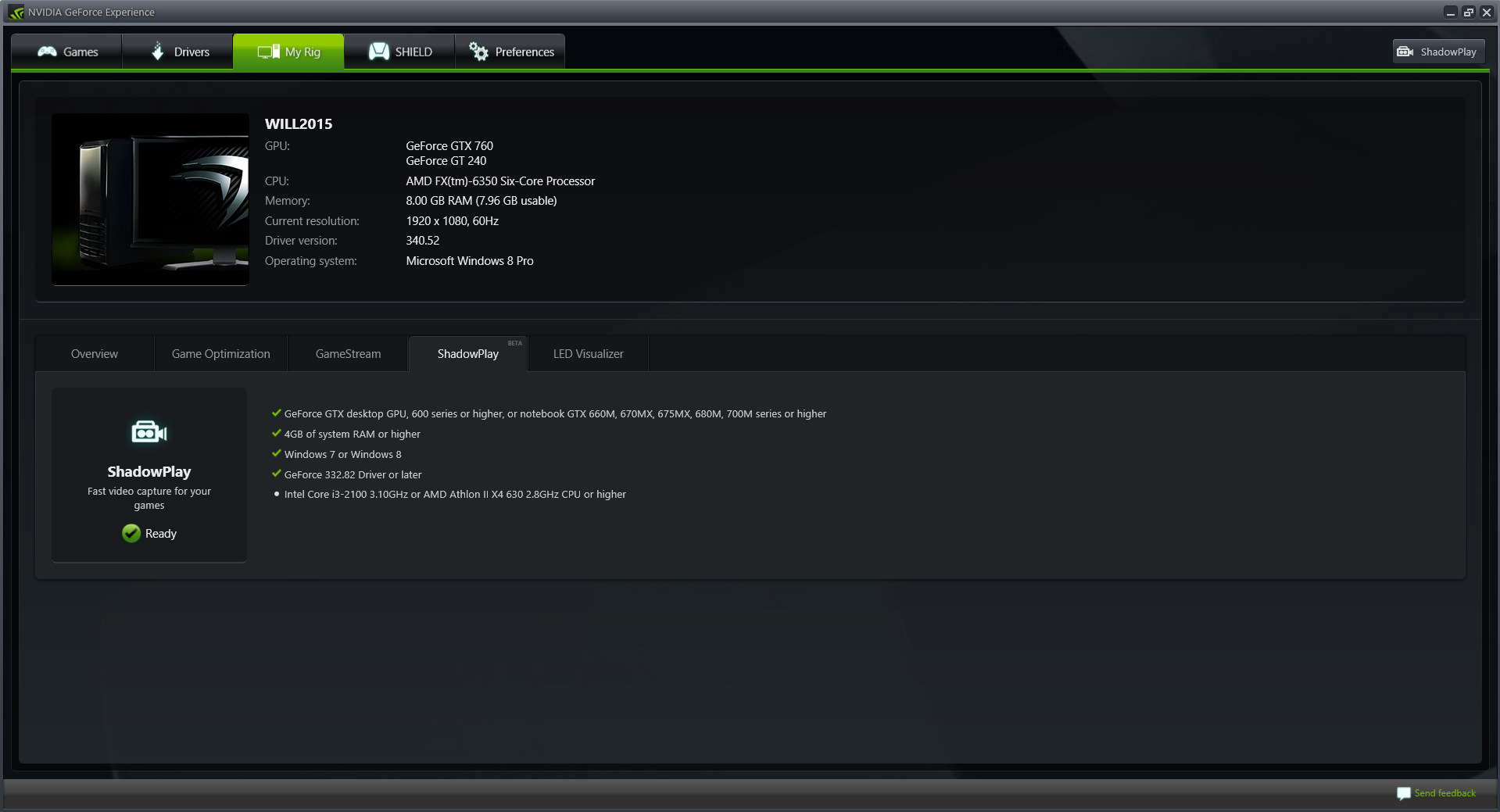
Task: Click checkmark beside 4GB of system RAM
Action: [x=276, y=434]
